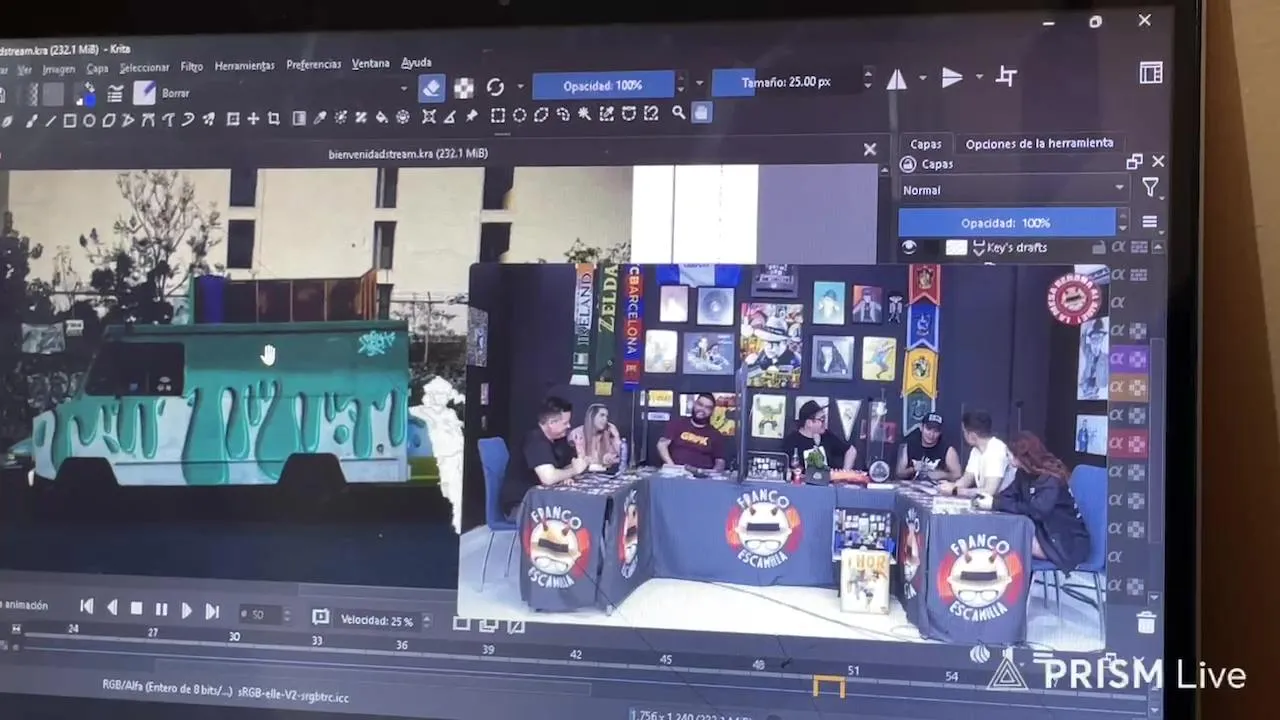Screen dimensions: 1280x720
Task: Select the Fill bucket tool
Action: pos(381,117)
